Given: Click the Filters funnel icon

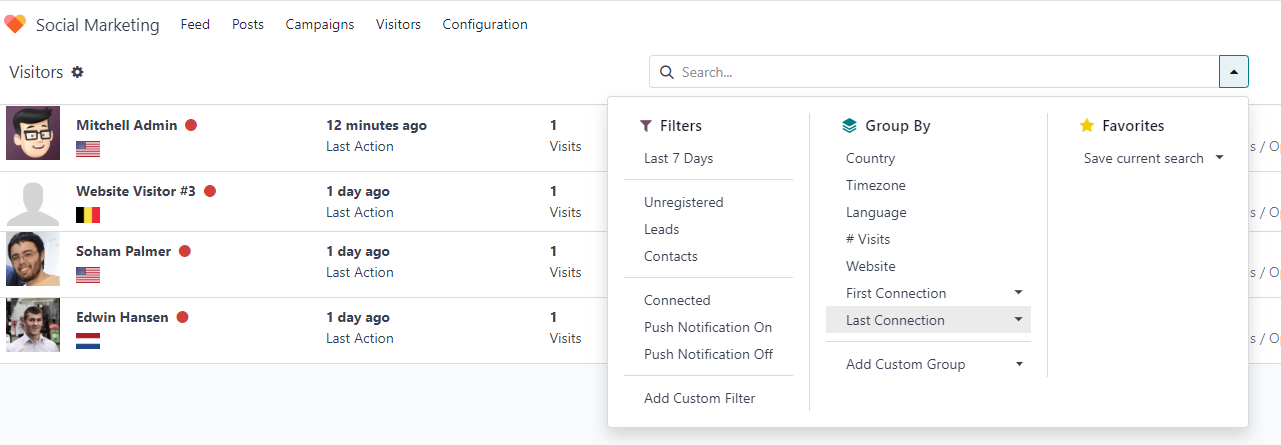Looking at the screenshot, I should coord(646,126).
